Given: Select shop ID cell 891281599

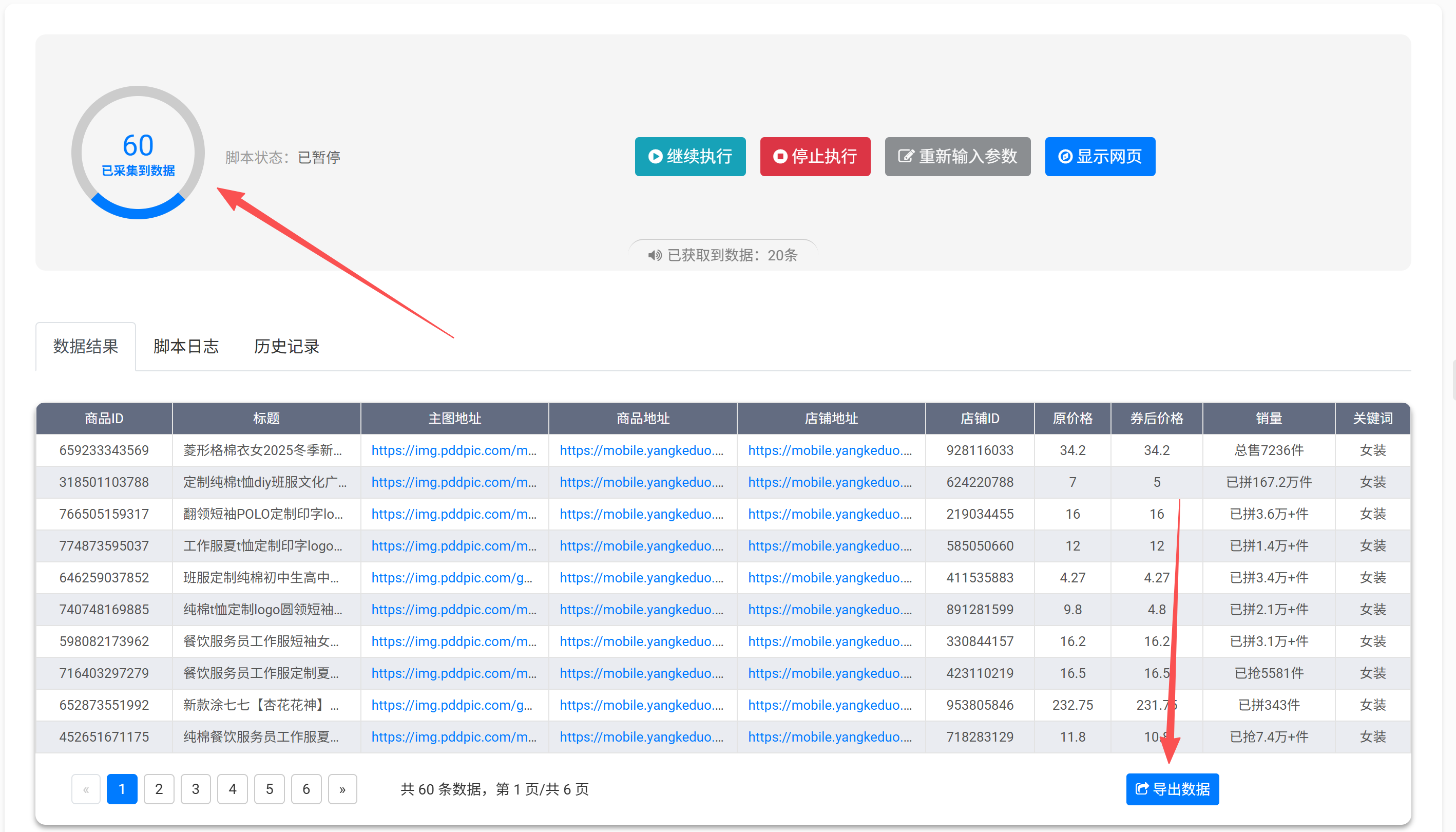Looking at the screenshot, I should 980,610.
